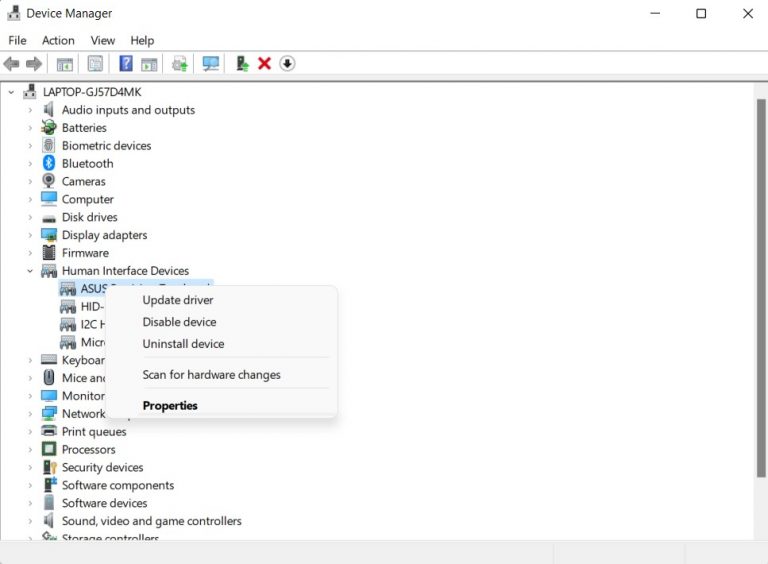Click the red X Uninstall device icon
Image resolution: width=768 pixels, height=564 pixels.
[264, 64]
